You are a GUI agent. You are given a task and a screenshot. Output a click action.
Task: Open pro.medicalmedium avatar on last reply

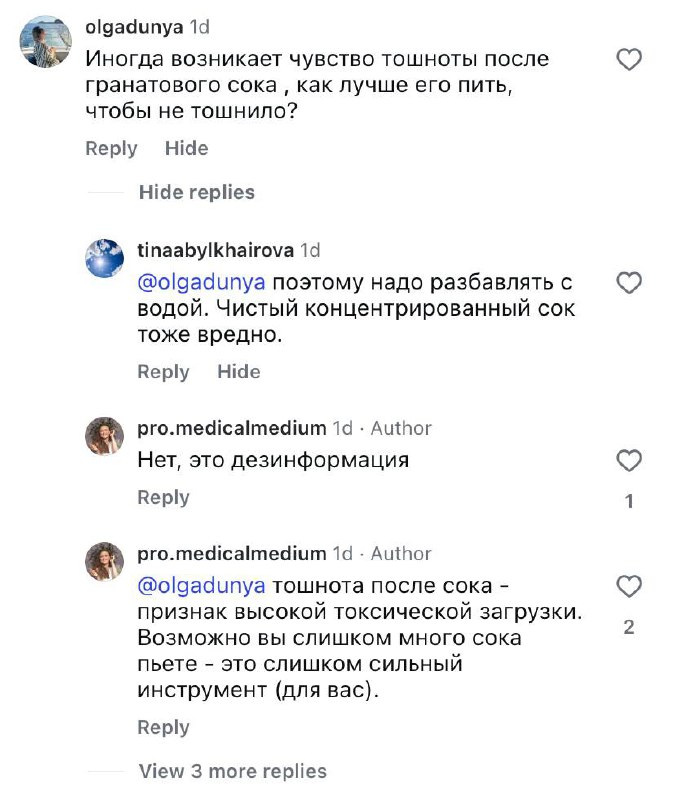click(105, 561)
